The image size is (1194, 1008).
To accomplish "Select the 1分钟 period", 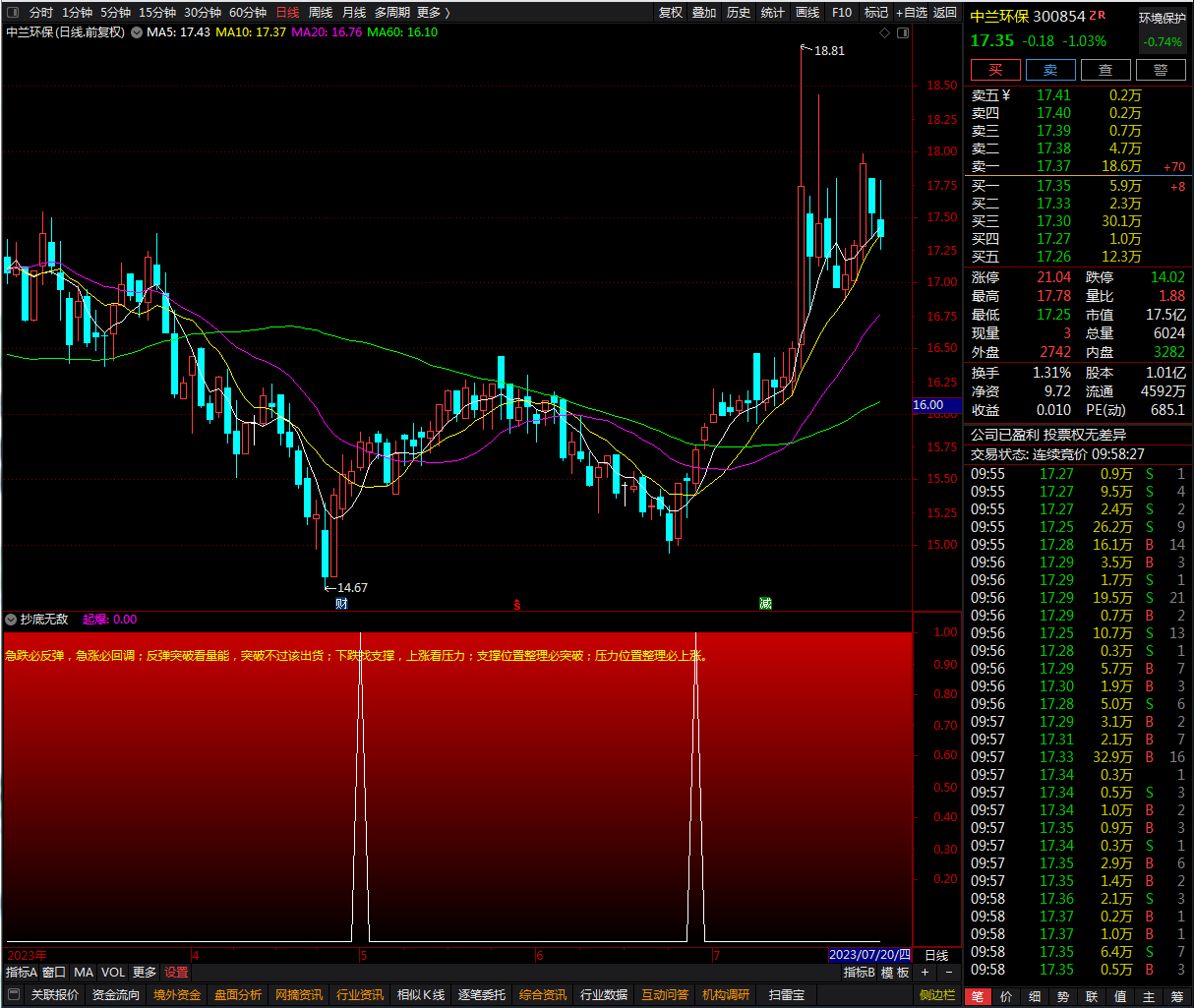I will (77, 12).
